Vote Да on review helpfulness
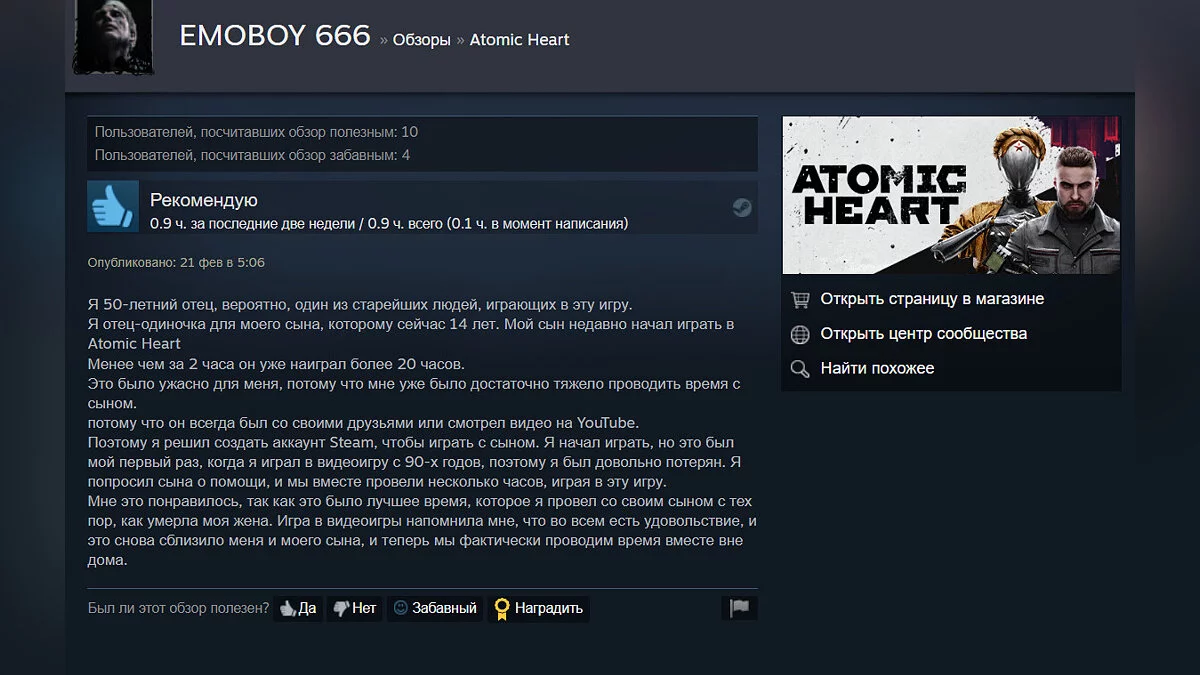This screenshot has height=675, width=1200. click(x=298, y=608)
